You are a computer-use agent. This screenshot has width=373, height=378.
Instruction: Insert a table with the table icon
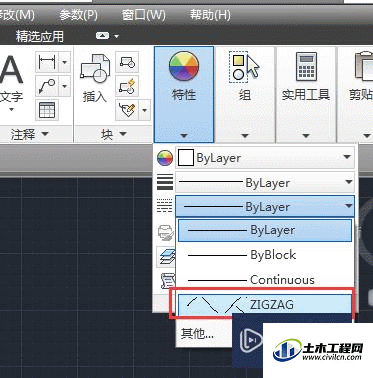click(47, 110)
